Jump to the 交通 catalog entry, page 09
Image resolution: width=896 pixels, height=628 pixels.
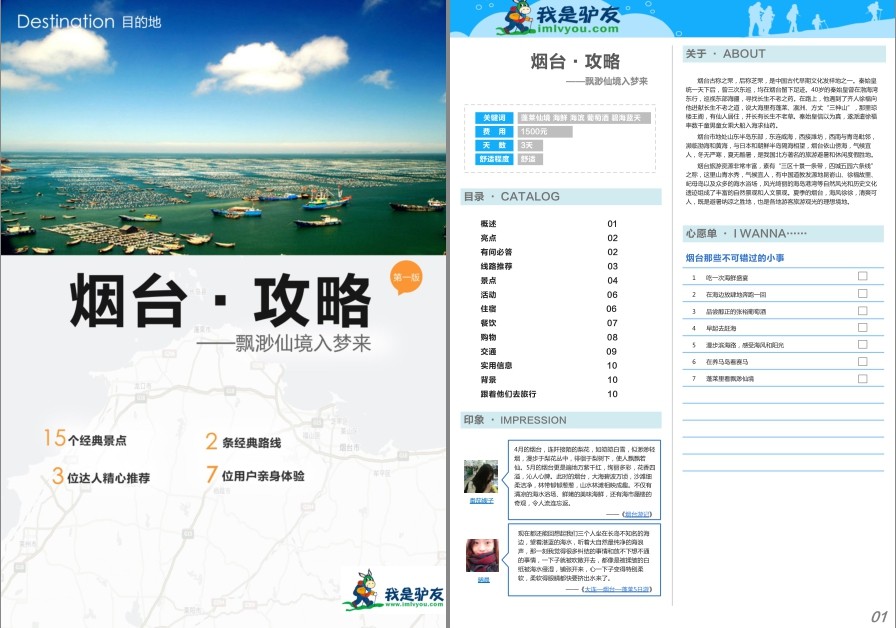tap(549, 351)
